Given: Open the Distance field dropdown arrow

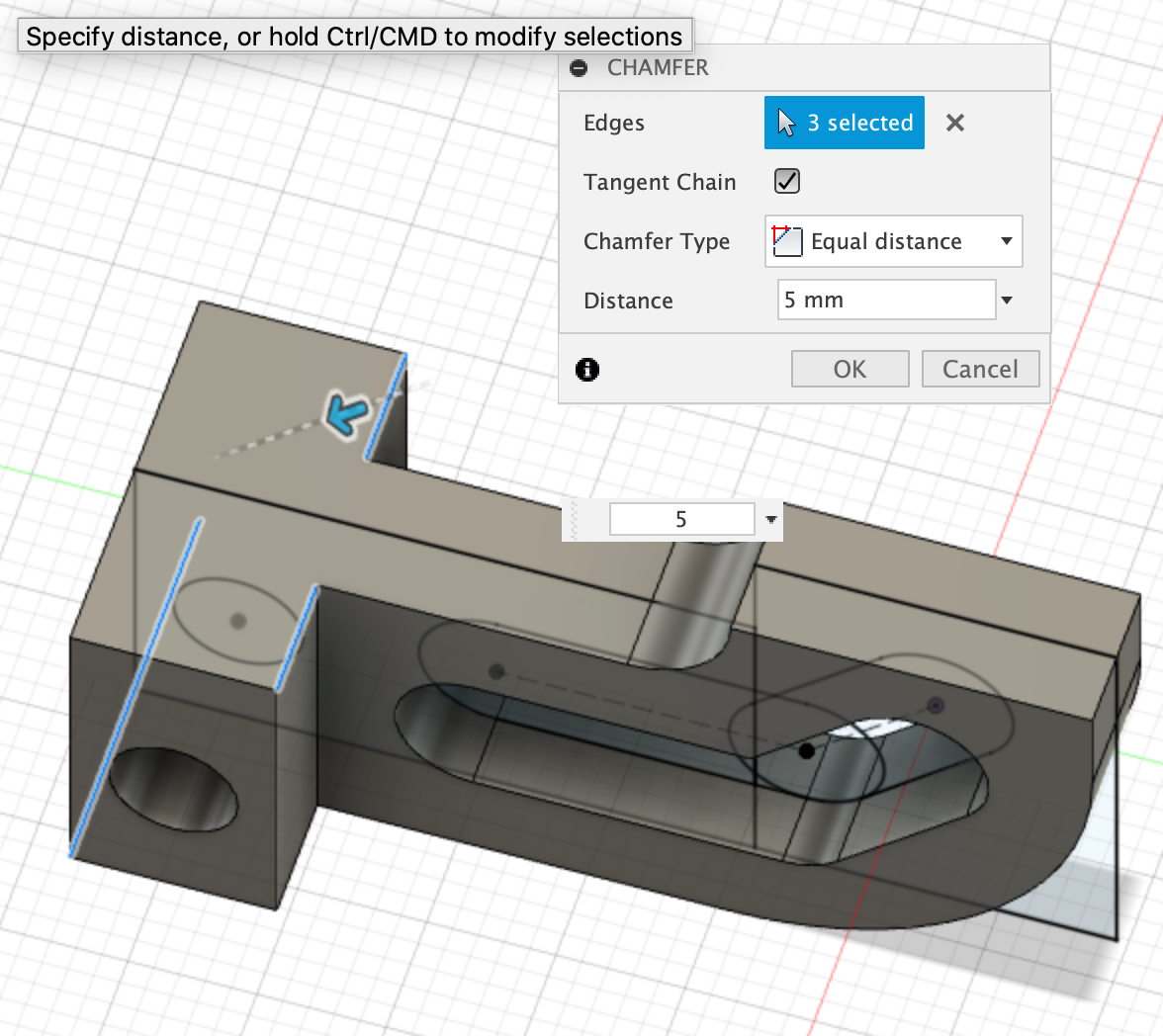Looking at the screenshot, I should point(1007,301).
